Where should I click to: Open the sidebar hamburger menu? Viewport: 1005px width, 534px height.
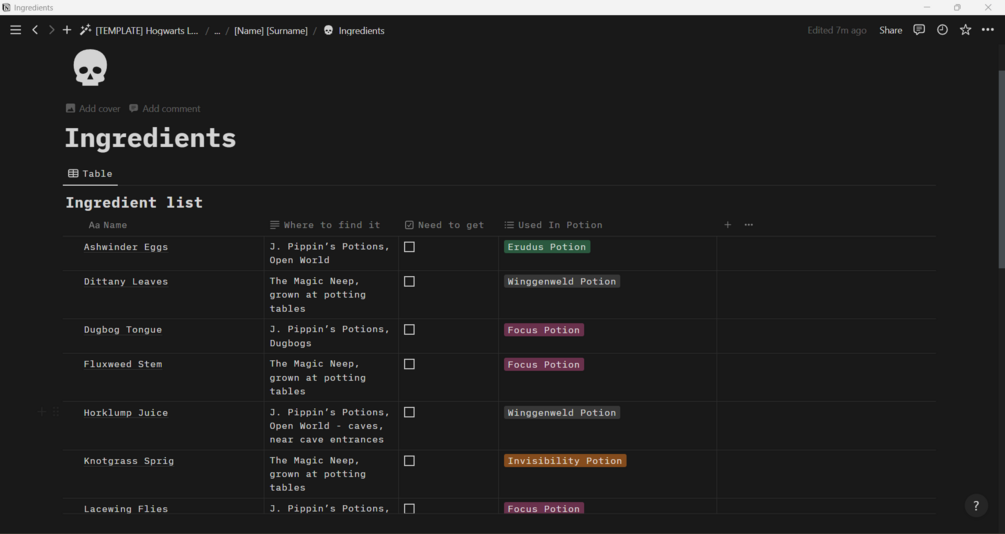click(x=15, y=30)
